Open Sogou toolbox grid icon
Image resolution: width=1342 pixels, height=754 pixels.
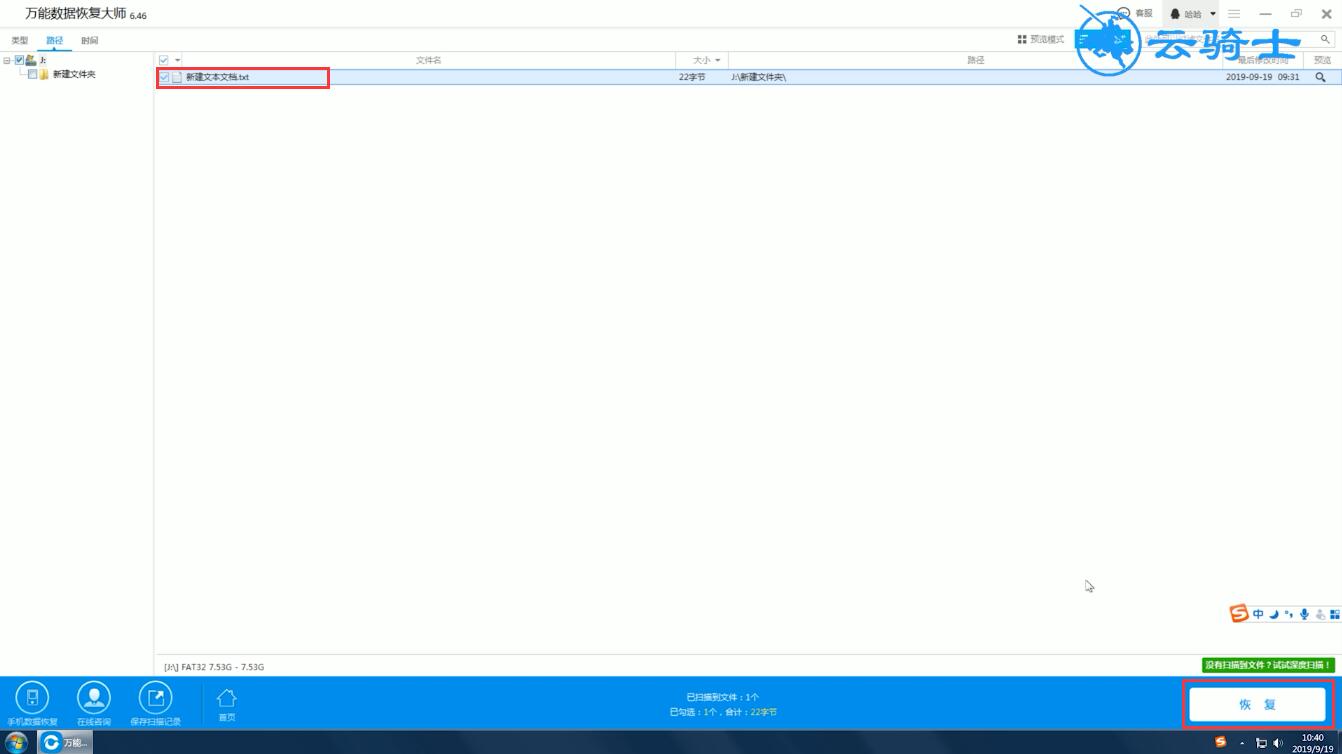click(1334, 614)
